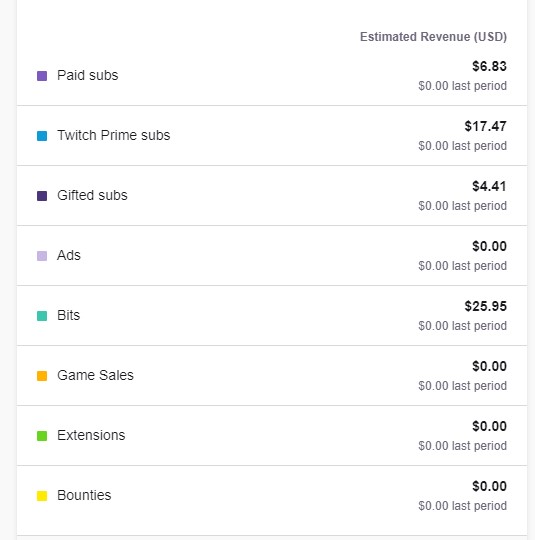The image size is (535, 540).
Task: Select the Game Sales row label
Action: pyautogui.click(x=95, y=375)
